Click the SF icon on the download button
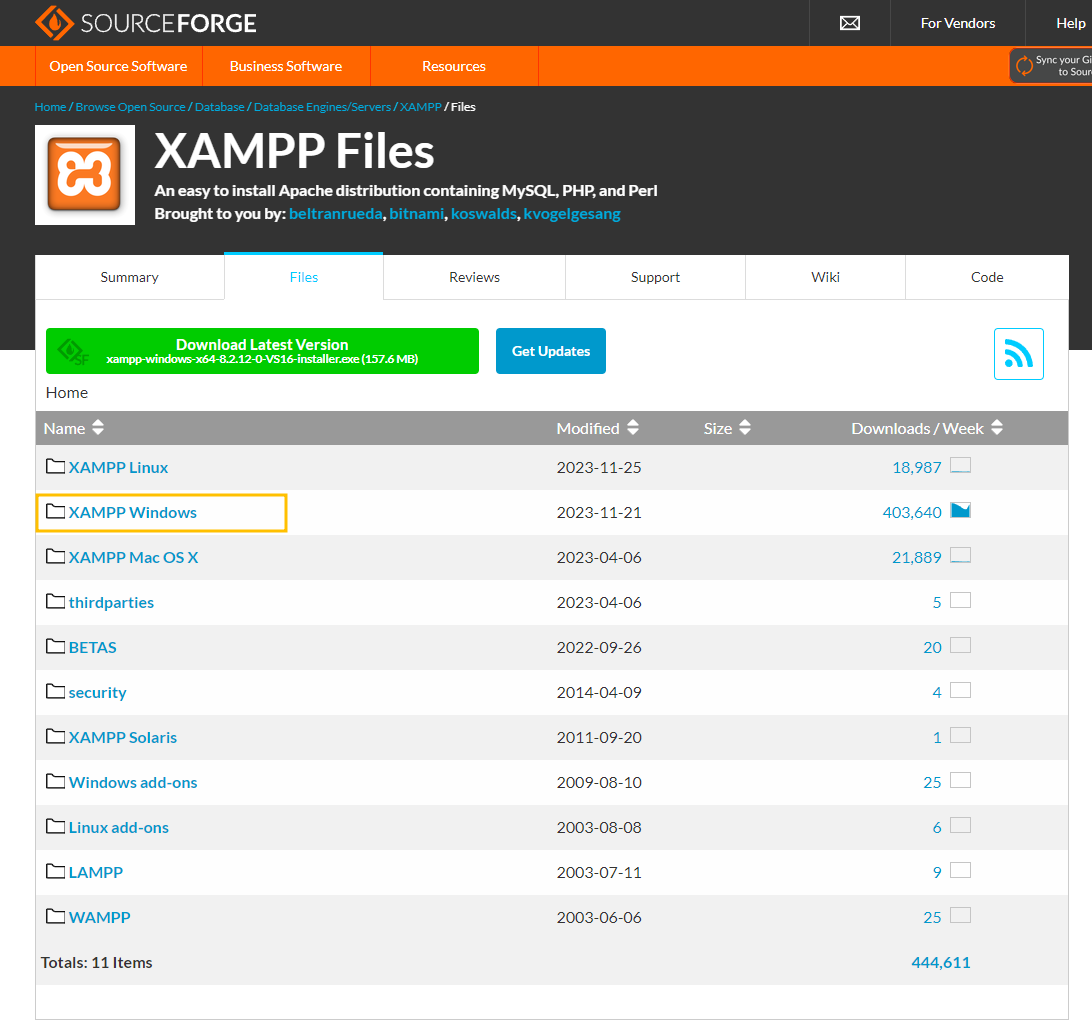This screenshot has height=1029, width=1092. (x=72, y=350)
